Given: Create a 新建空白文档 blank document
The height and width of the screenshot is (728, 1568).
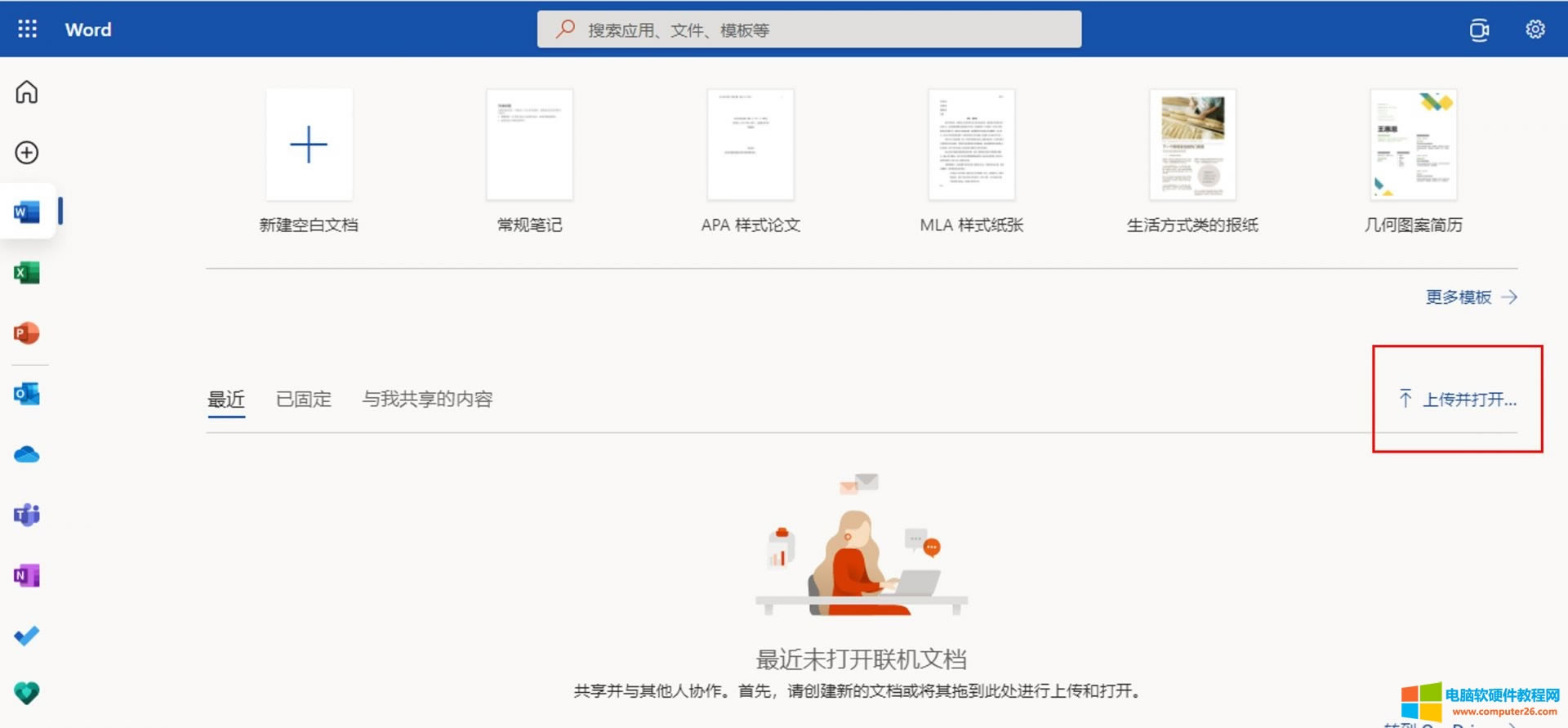Looking at the screenshot, I should [x=309, y=145].
